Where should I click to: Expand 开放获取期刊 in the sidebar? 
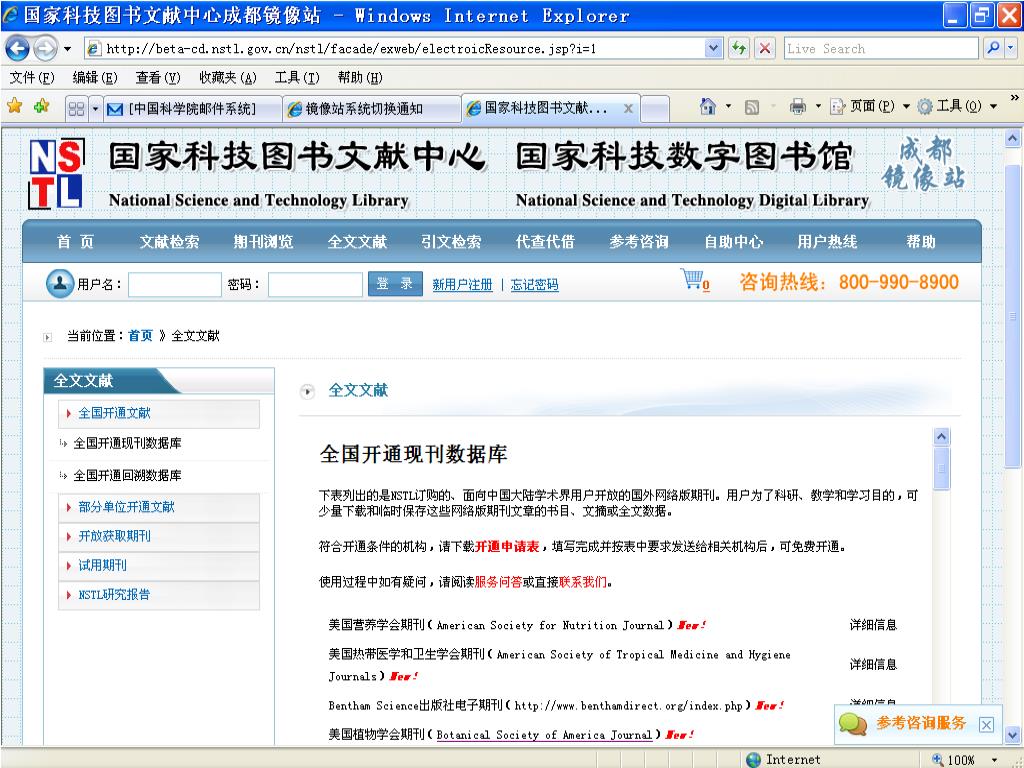159,536
